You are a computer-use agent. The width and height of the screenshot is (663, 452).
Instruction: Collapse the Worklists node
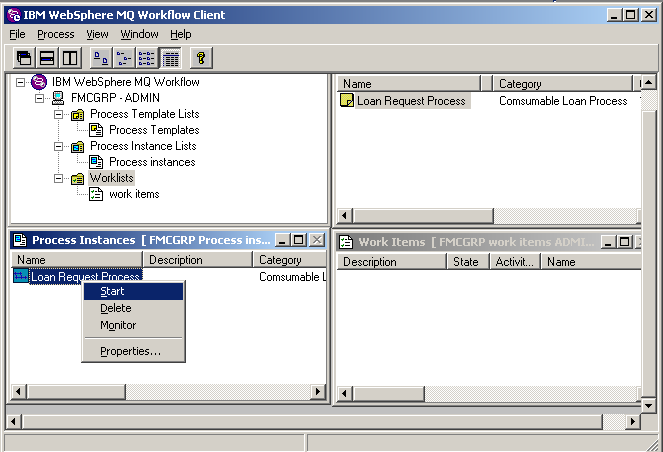tap(59, 178)
